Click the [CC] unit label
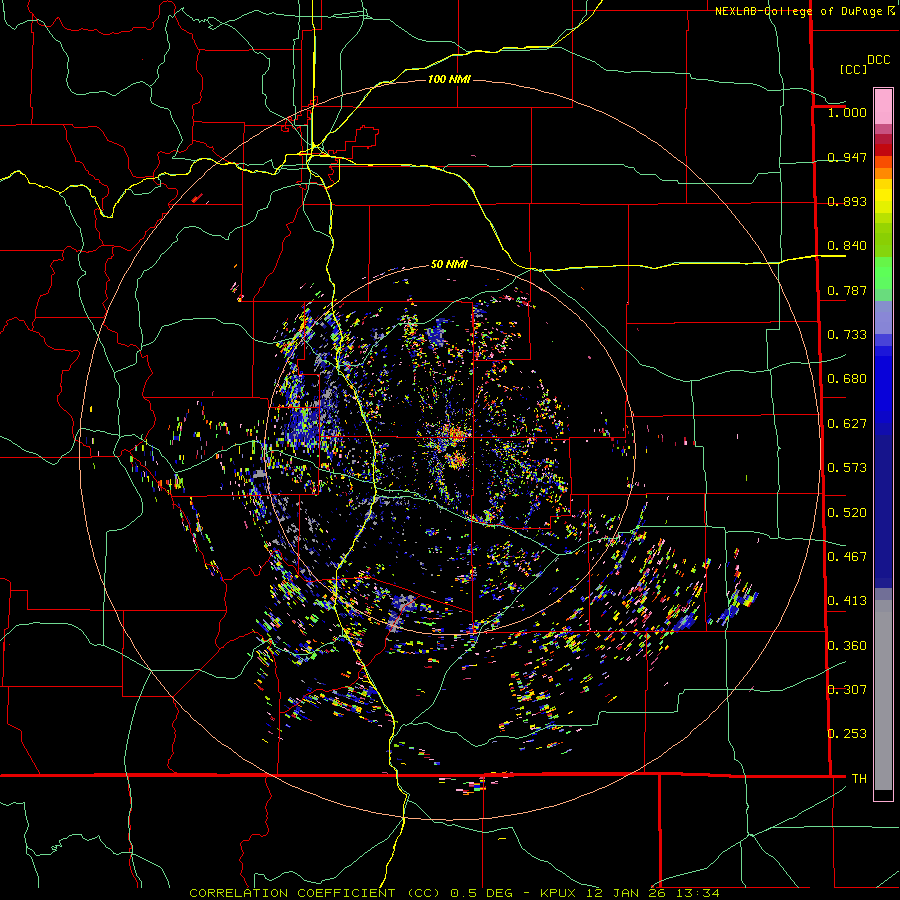The height and width of the screenshot is (900, 900). click(x=853, y=69)
